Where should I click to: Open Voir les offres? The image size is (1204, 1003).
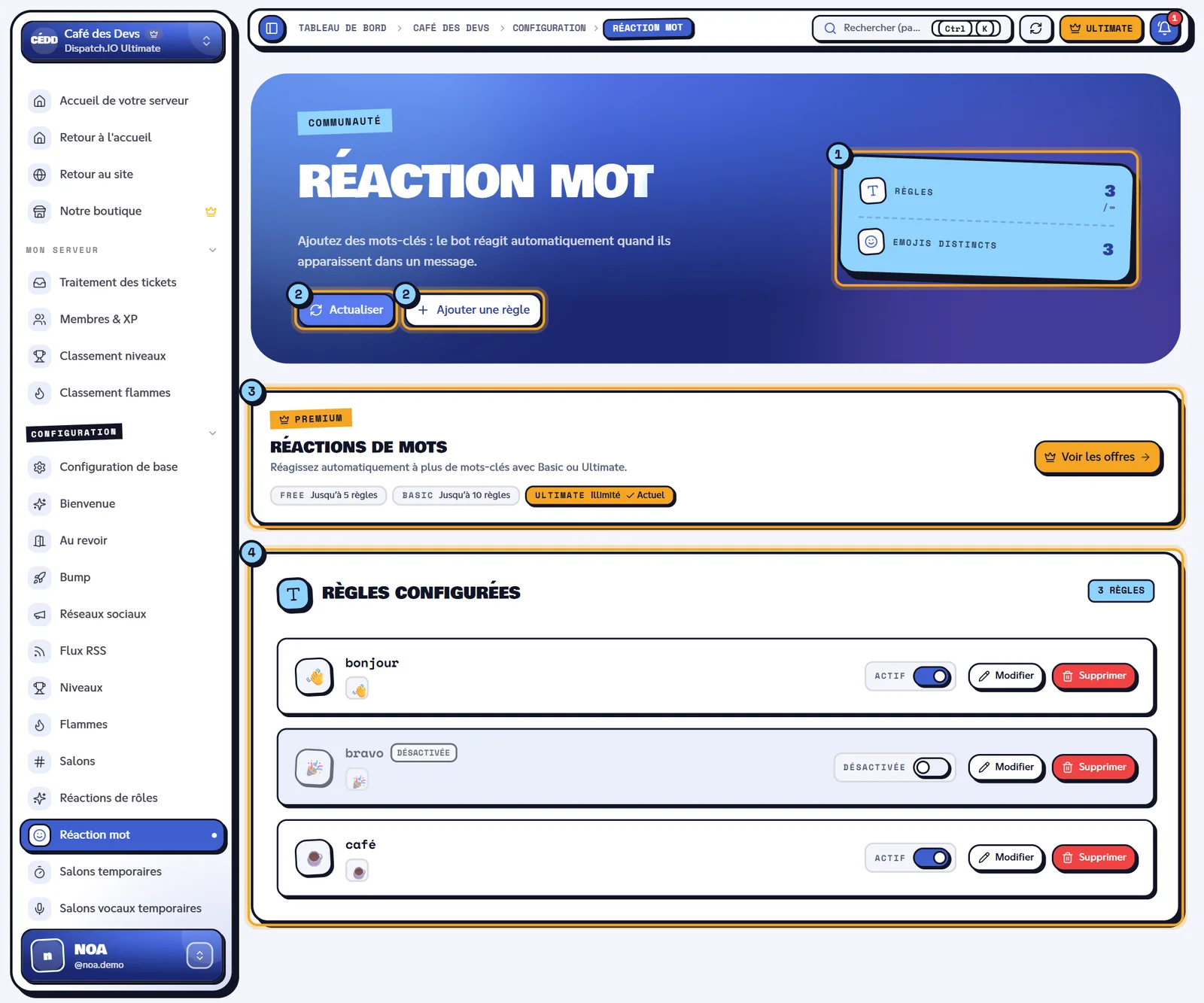[1098, 457]
